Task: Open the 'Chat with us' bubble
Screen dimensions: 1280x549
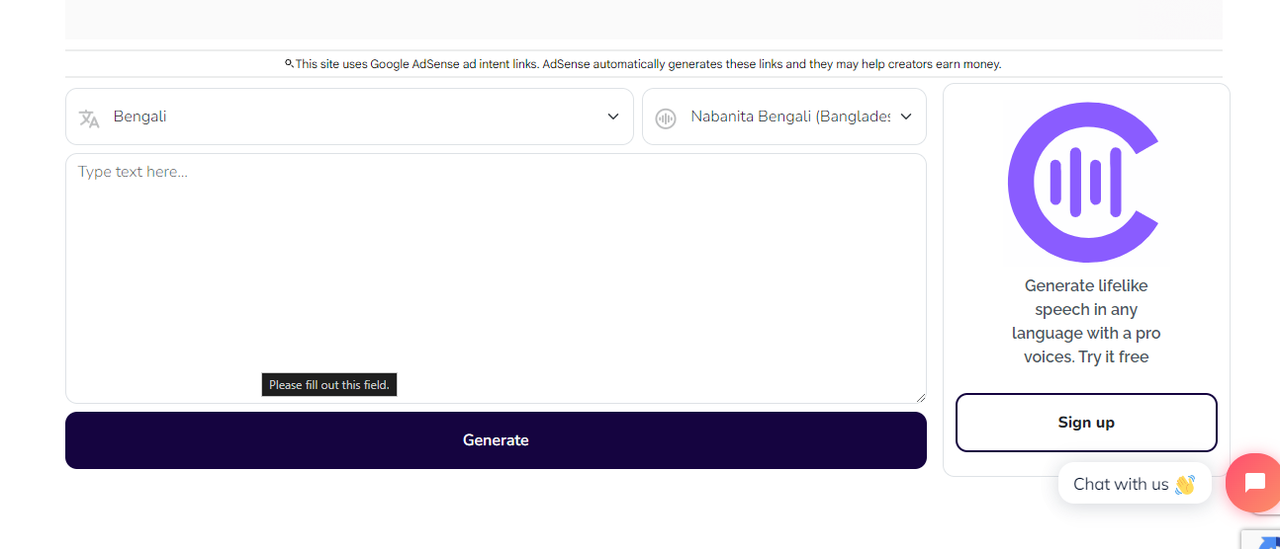Action: pos(1134,484)
